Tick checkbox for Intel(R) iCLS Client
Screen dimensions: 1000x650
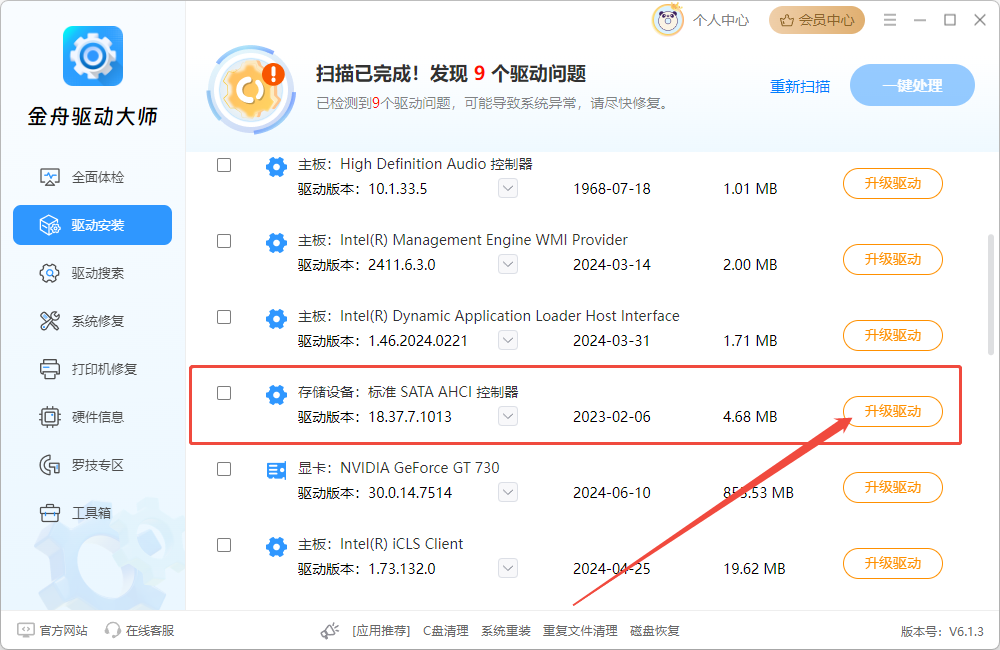[x=224, y=545]
